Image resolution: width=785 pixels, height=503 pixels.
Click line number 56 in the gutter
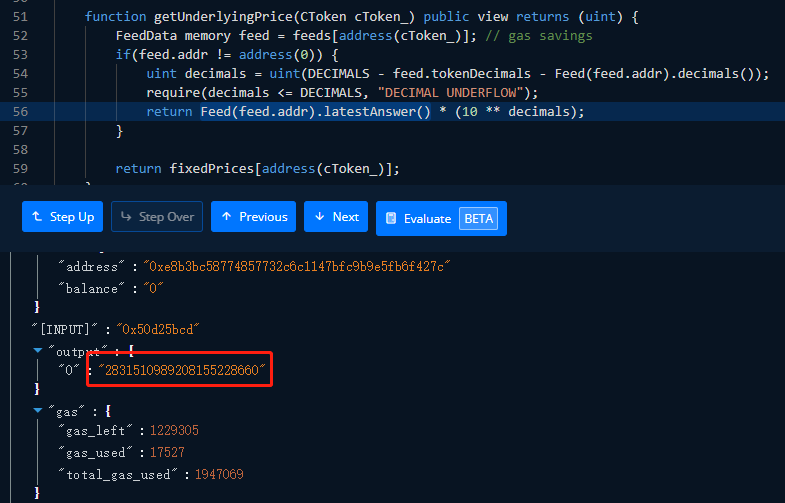click(21, 112)
